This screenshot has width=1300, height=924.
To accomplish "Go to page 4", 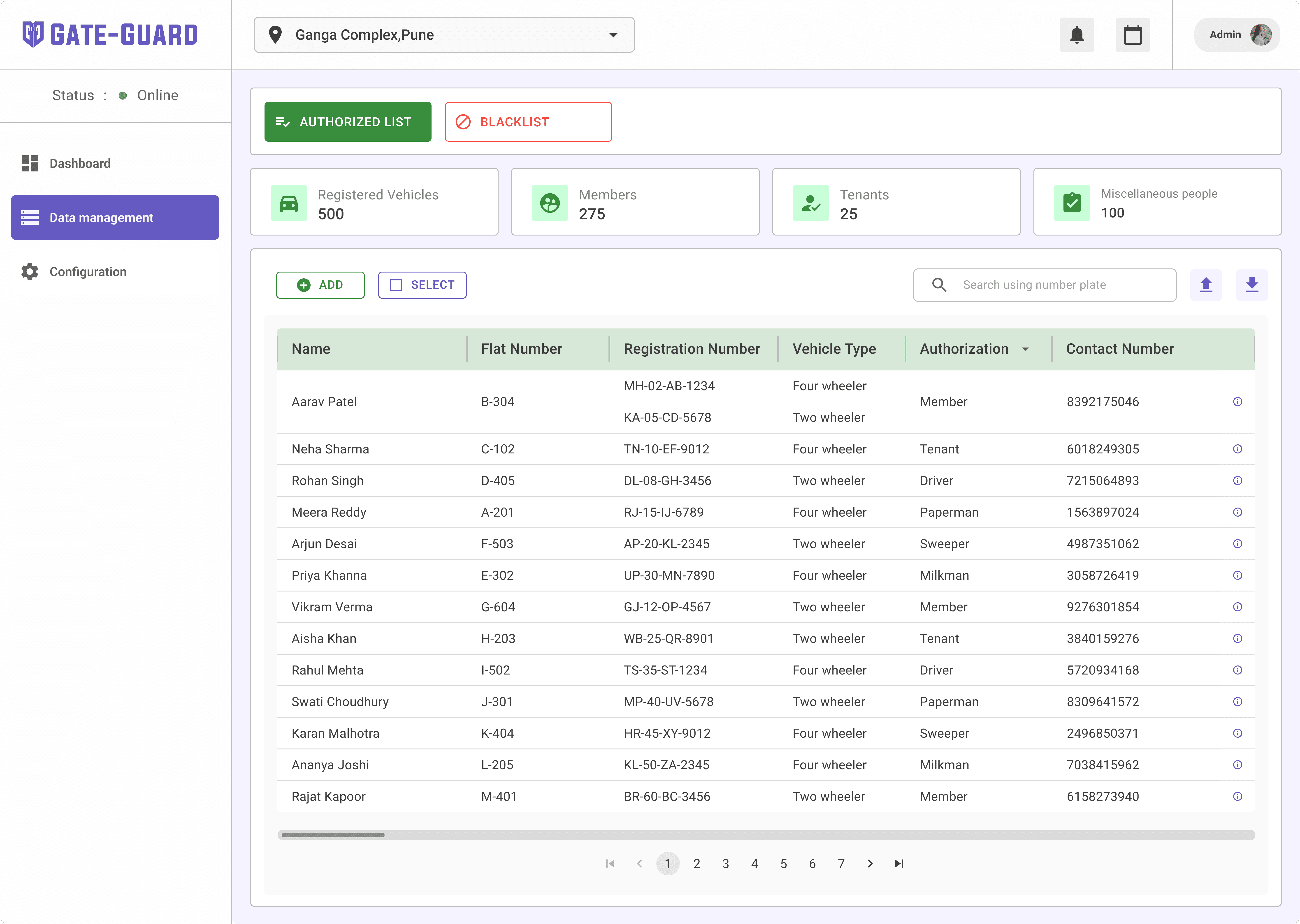I will coord(755,864).
